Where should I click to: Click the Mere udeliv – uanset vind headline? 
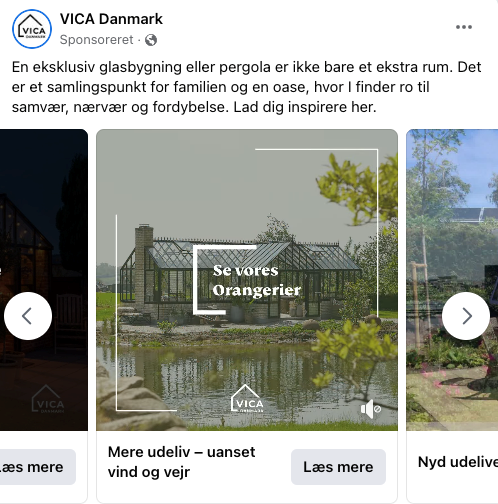[182, 462]
